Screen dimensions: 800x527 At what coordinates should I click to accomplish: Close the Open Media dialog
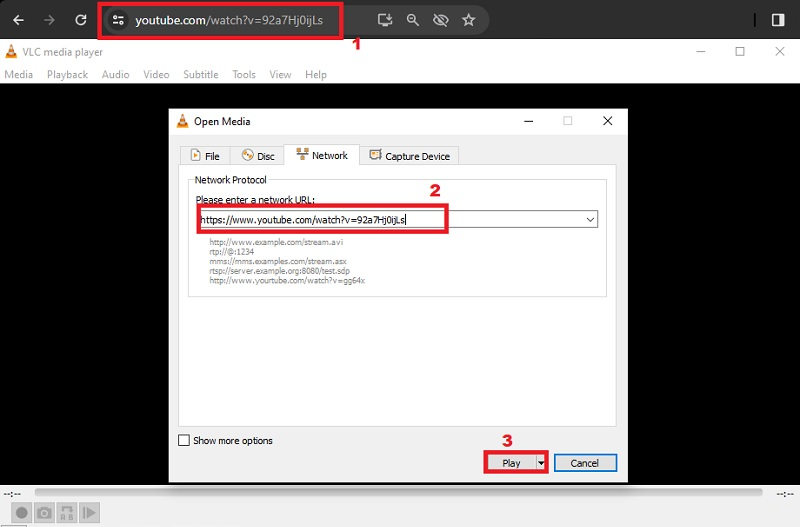pos(607,121)
